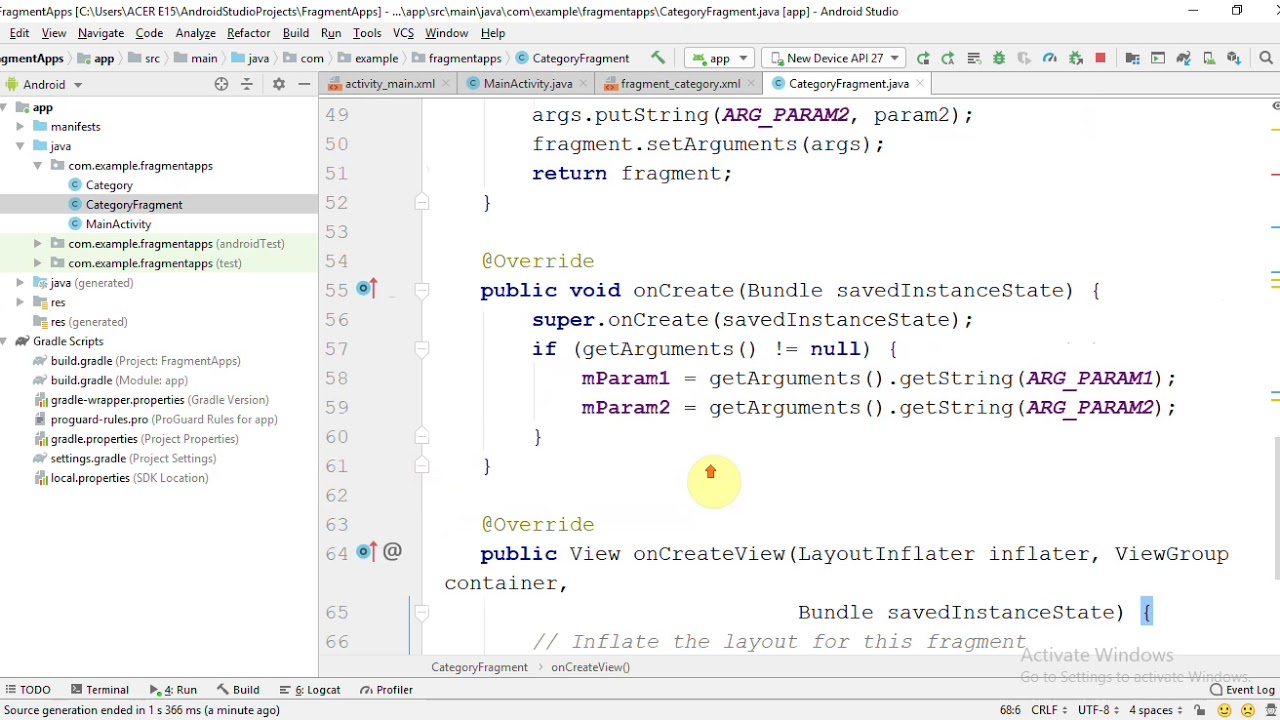Click the Attach Debugger to Android Process icon
This screenshot has width=1280, height=720.
pos(1075,58)
